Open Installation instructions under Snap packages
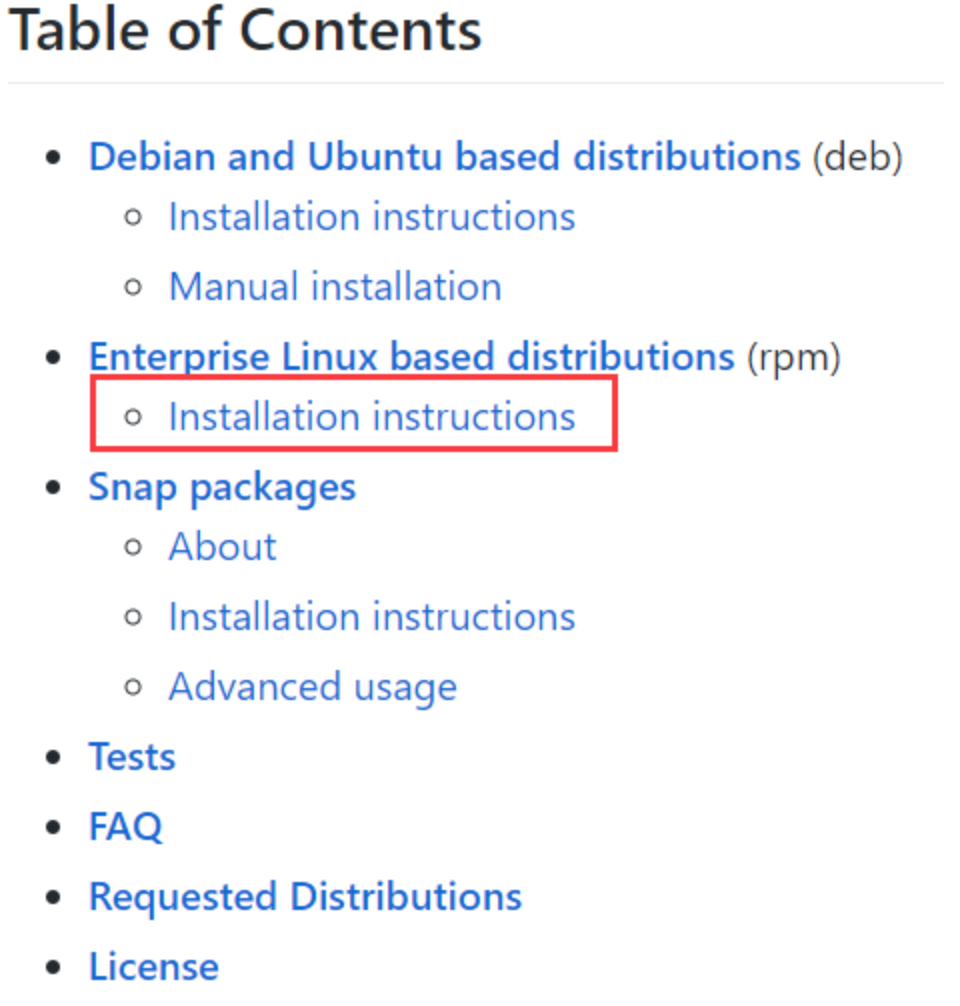Image resolution: width=960 pixels, height=1006 pixels. tap(372, 616)
